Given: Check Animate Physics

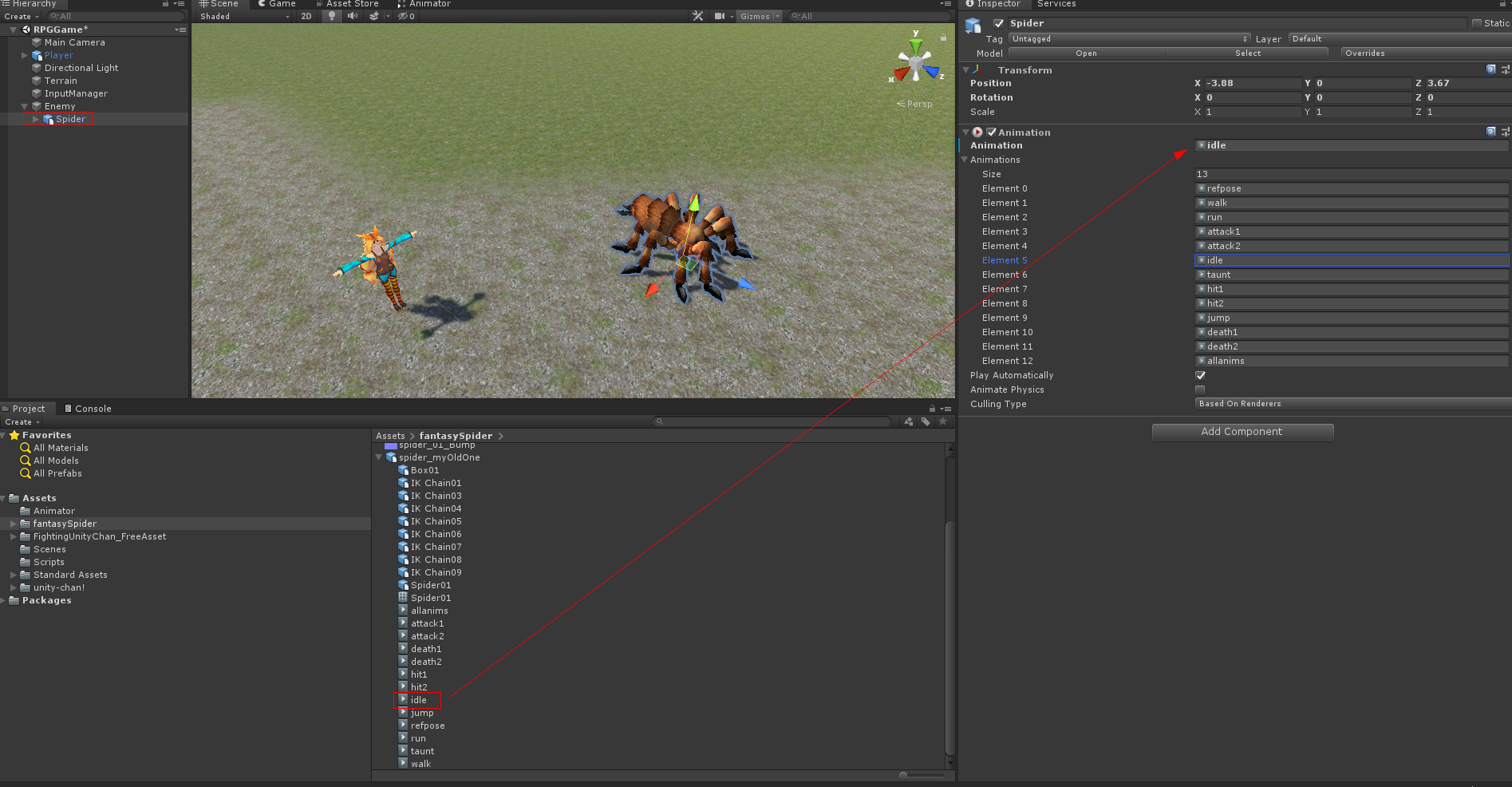Looking at the screenshot, I should [x=1200, y=390].
